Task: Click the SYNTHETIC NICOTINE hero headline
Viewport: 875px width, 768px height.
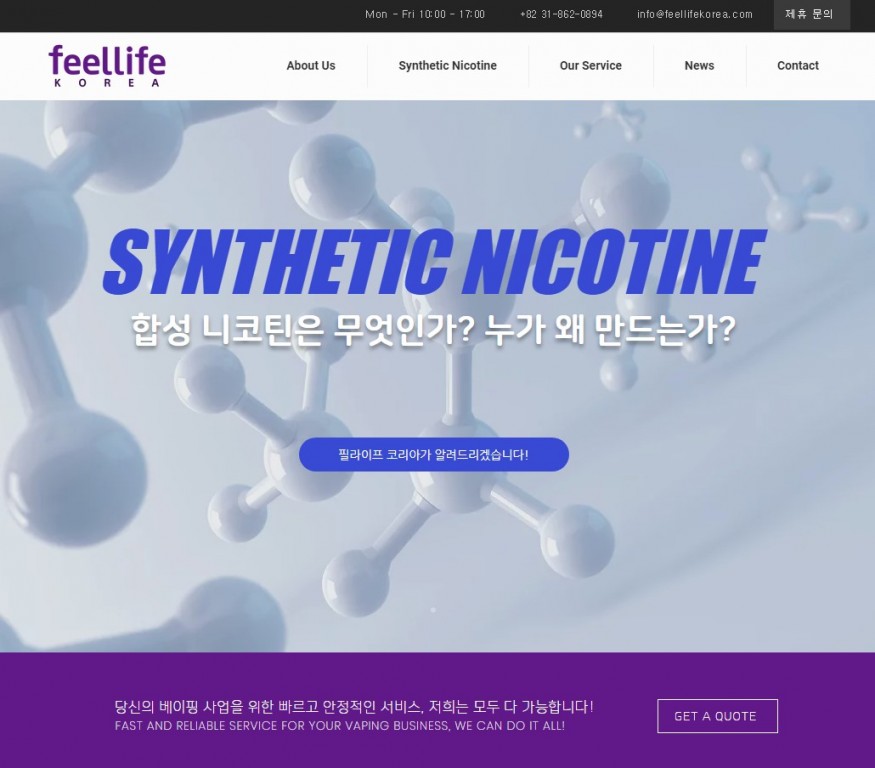Action: [x=434, y=262]
